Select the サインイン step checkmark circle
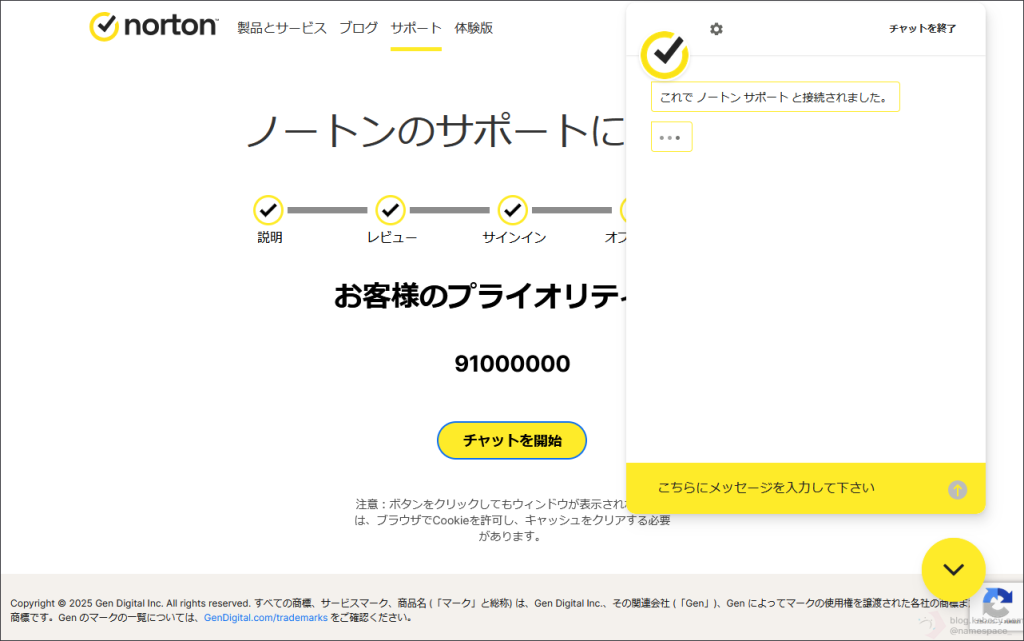The width and height of the screenshot is (1024, 641). (512, 210)
